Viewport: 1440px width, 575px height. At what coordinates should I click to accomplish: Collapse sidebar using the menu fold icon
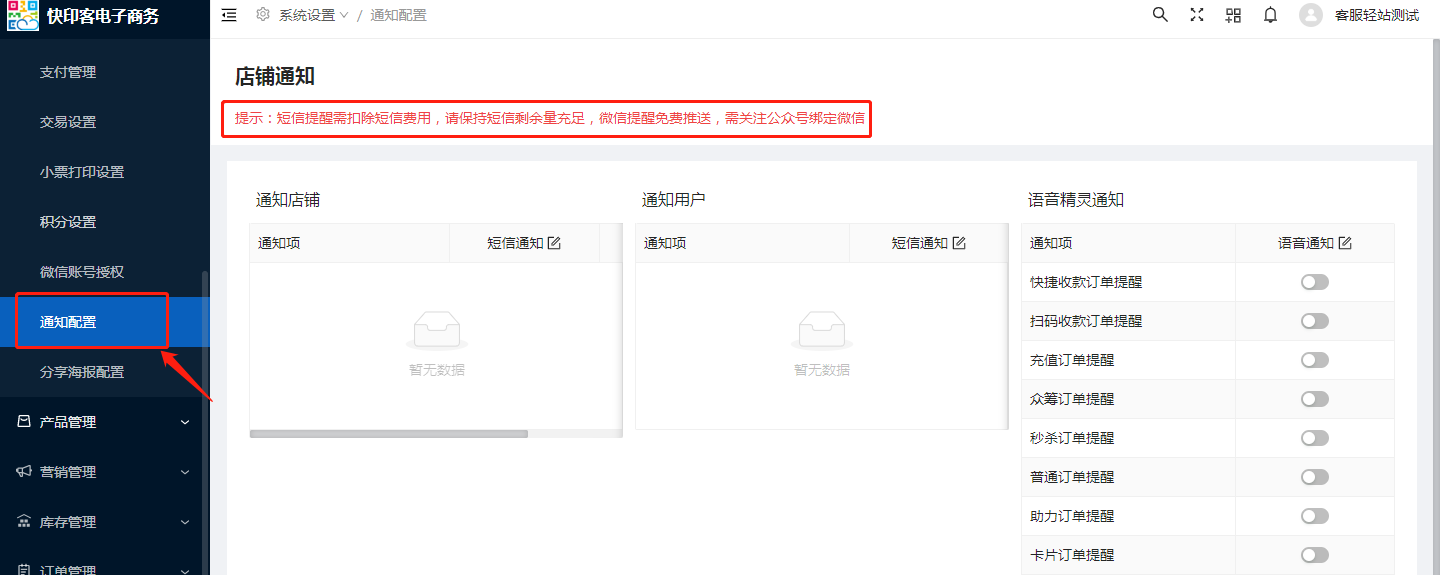[229, 15]
